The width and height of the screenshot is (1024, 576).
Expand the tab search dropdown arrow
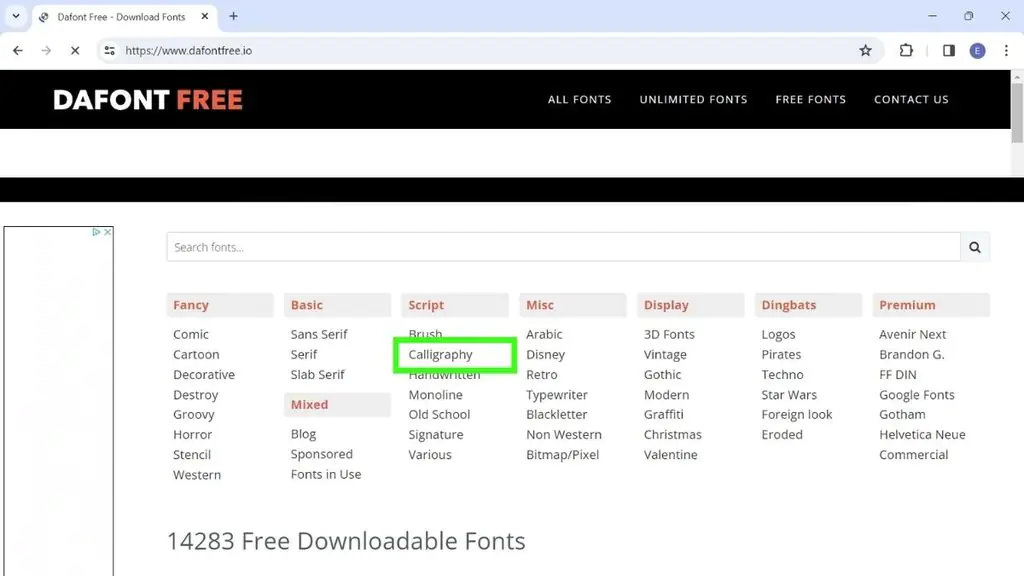[16, 16]
